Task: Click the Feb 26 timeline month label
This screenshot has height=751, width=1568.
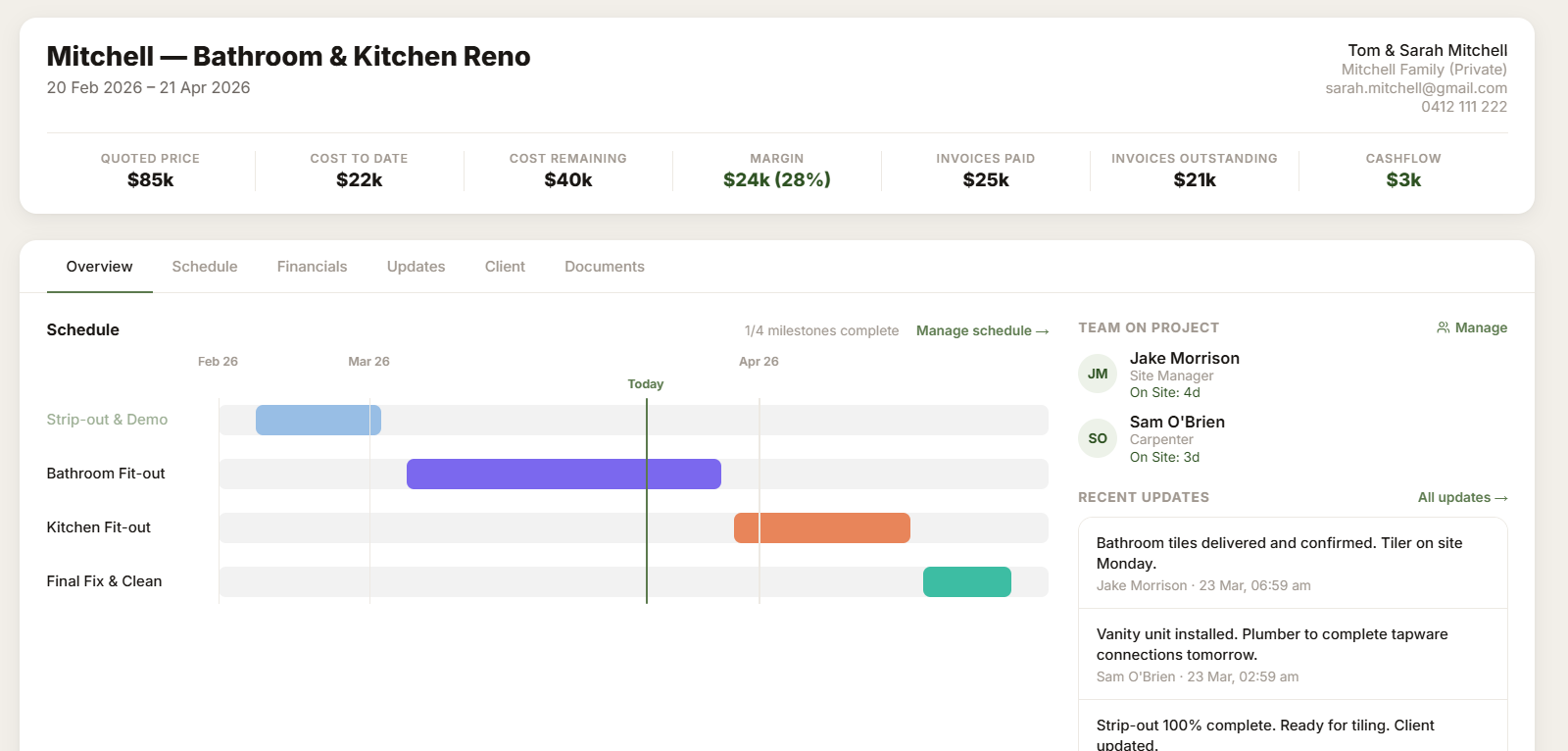Action: tap(218, 362)
